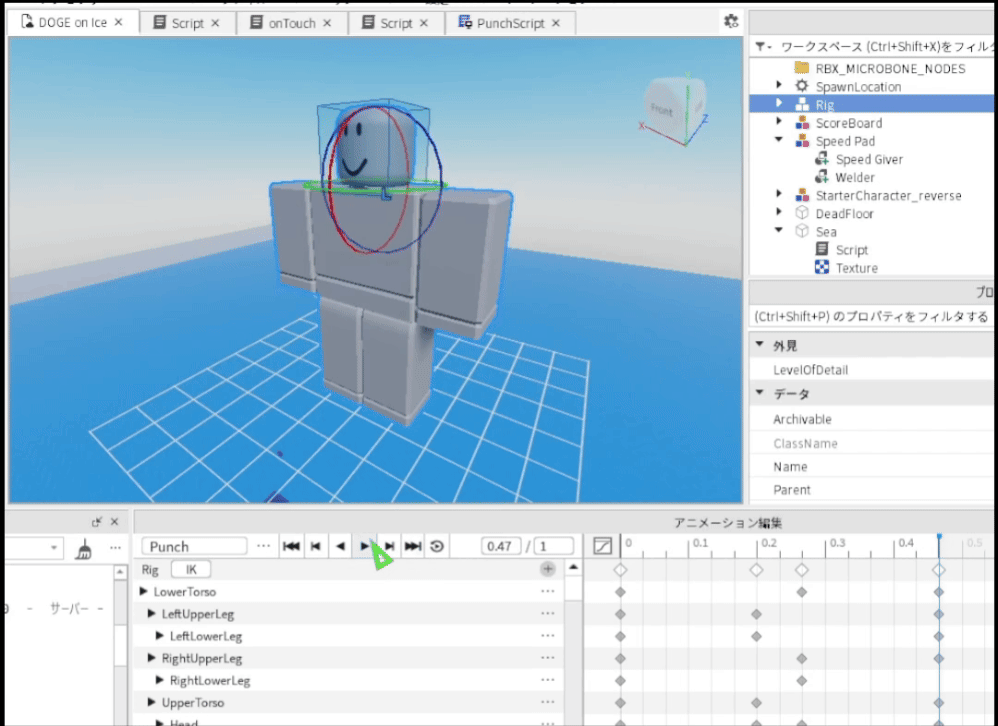Viewport: 998px width, 726px height.
Task: Expand the LeftUpperLeg track
Action: pyautogui.click(x=151, y=613)
